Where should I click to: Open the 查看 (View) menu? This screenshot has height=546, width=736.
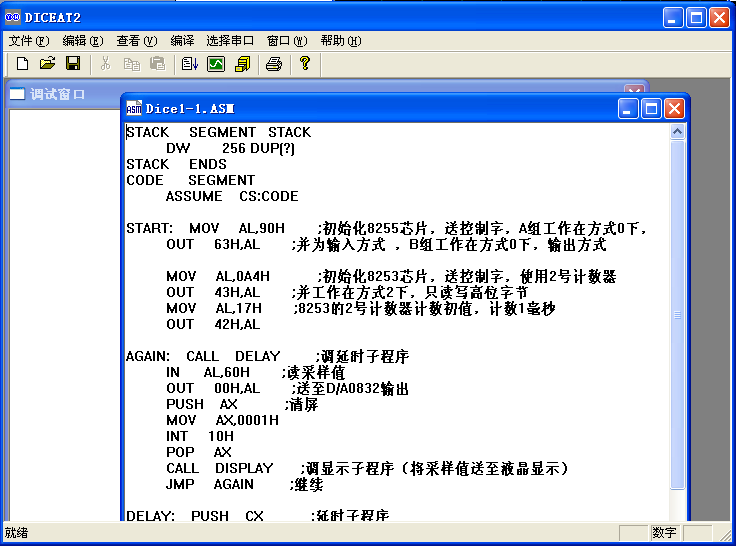pyautogui.click(x=136, y=41)
